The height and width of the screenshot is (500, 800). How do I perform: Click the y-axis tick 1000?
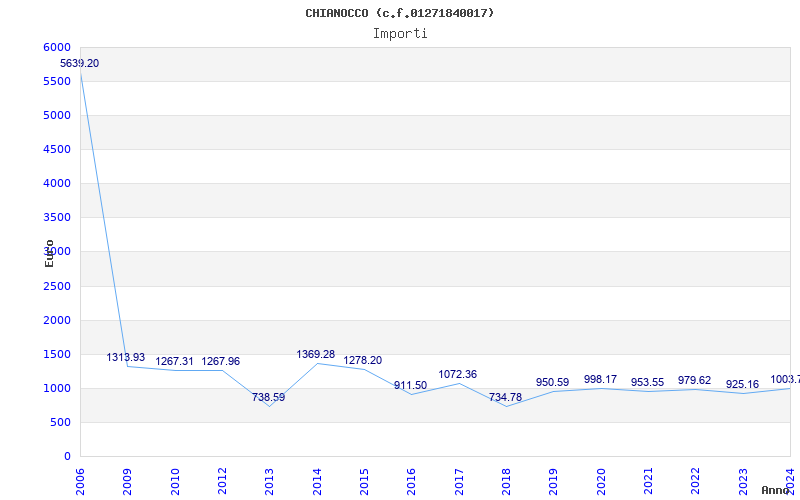tap(57, 388)
